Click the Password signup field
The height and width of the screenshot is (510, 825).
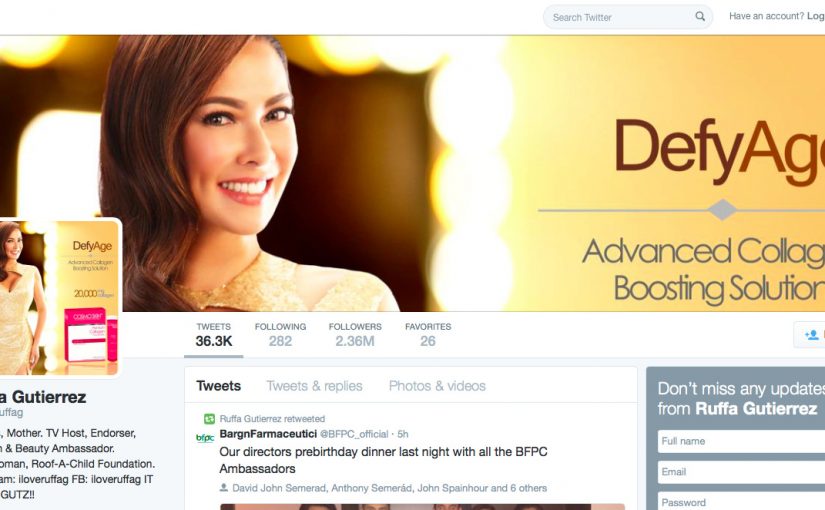click(741, 502)
